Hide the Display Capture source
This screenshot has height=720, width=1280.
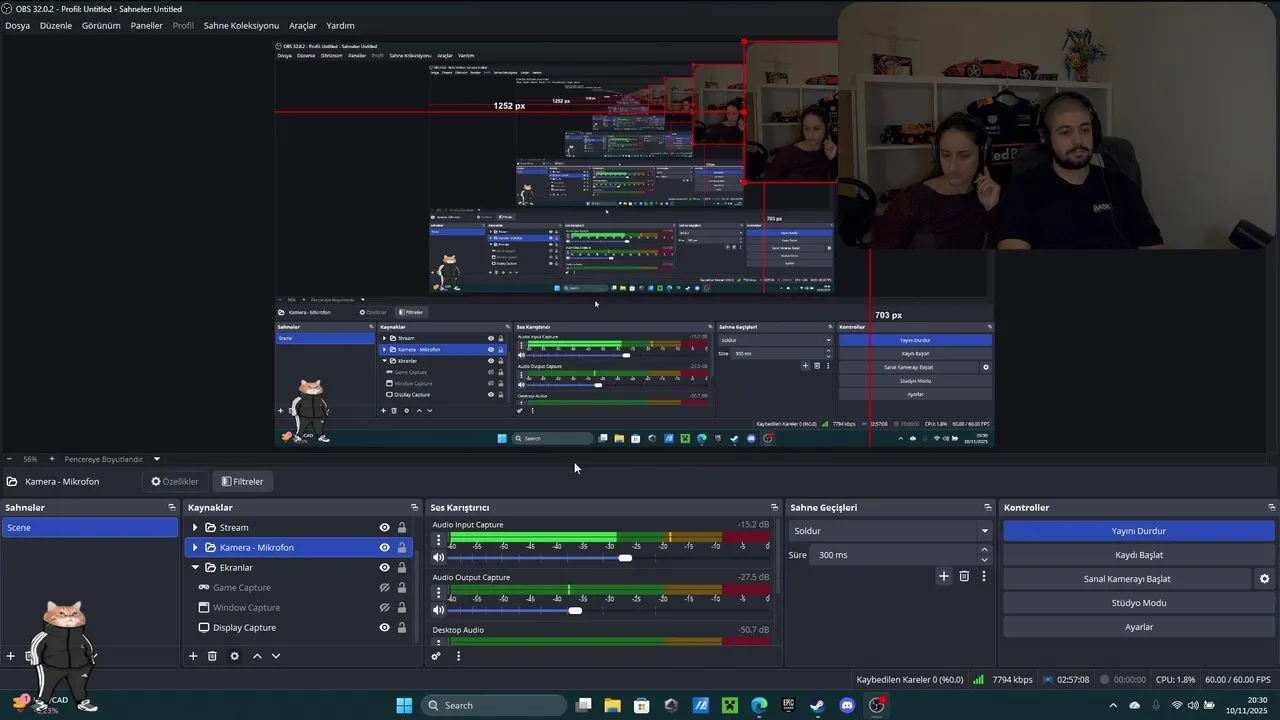(x=384, y=627)
